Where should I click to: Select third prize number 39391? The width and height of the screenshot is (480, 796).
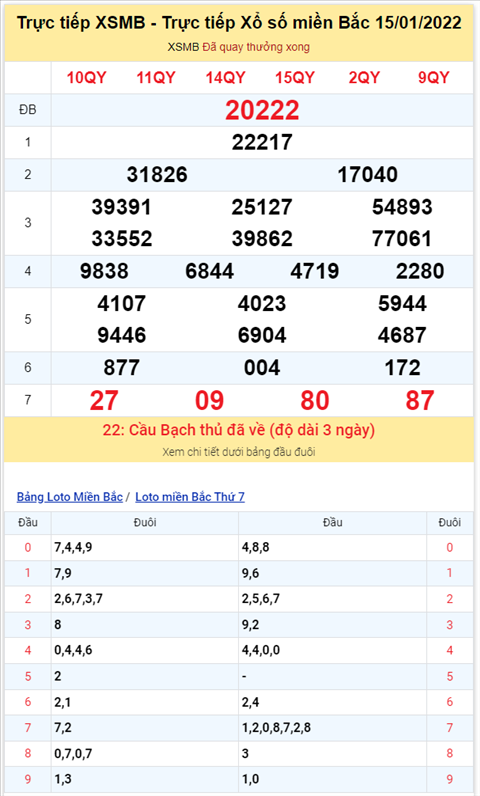(122, 207)
